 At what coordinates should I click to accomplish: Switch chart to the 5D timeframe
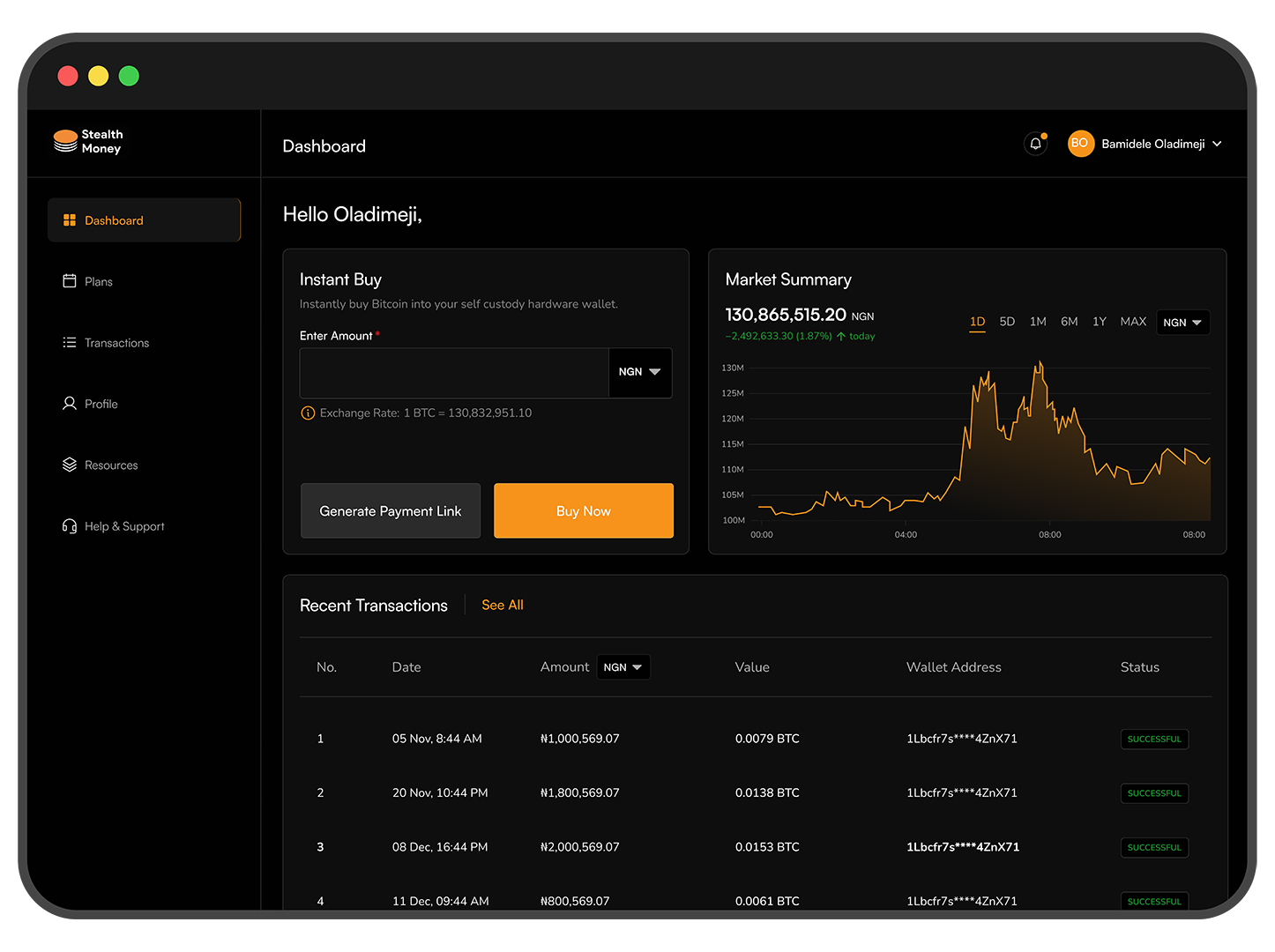point(1007,322)
